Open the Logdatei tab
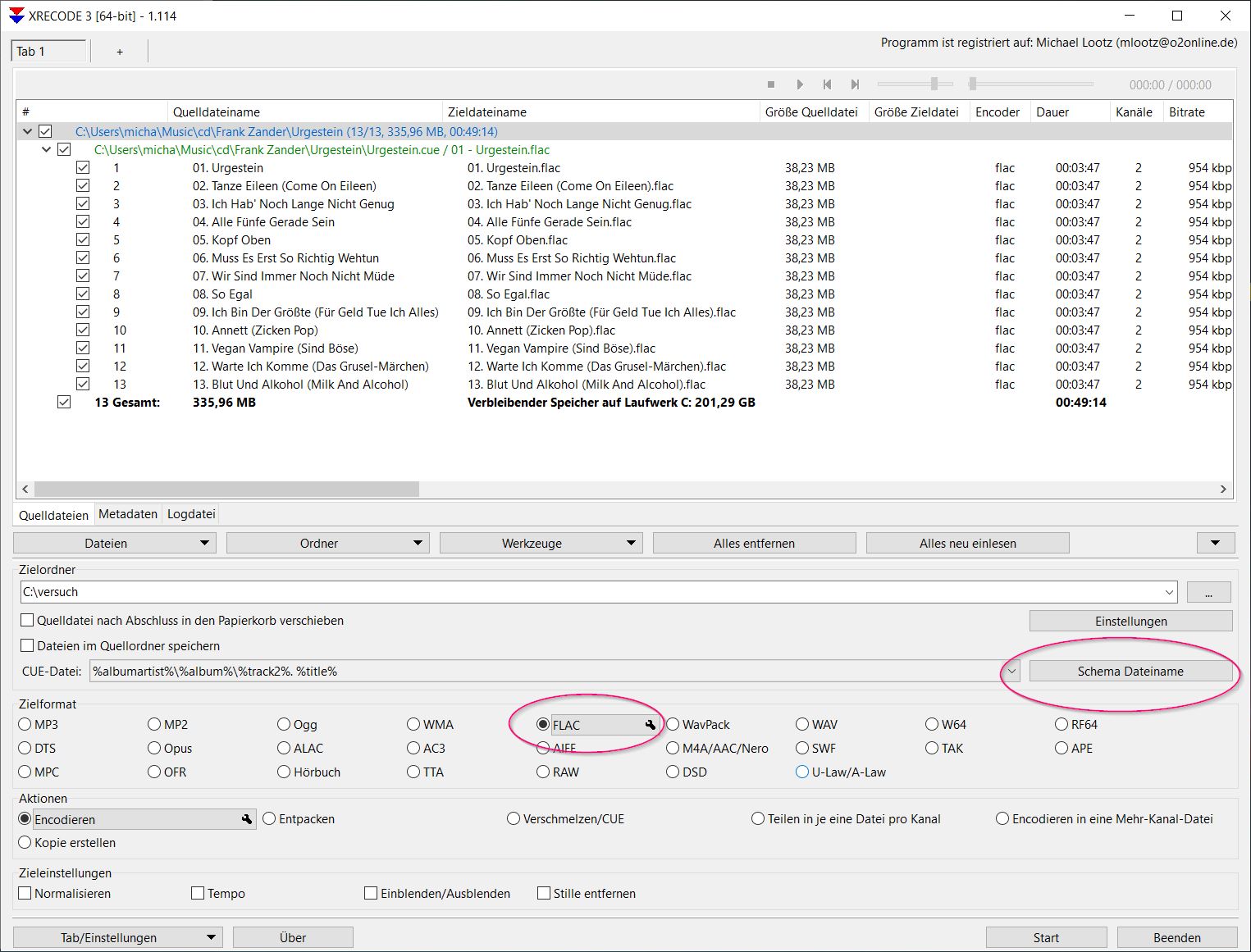This screenshot has height=952, width=1251. pyautogui.click(x=191, y=514)
